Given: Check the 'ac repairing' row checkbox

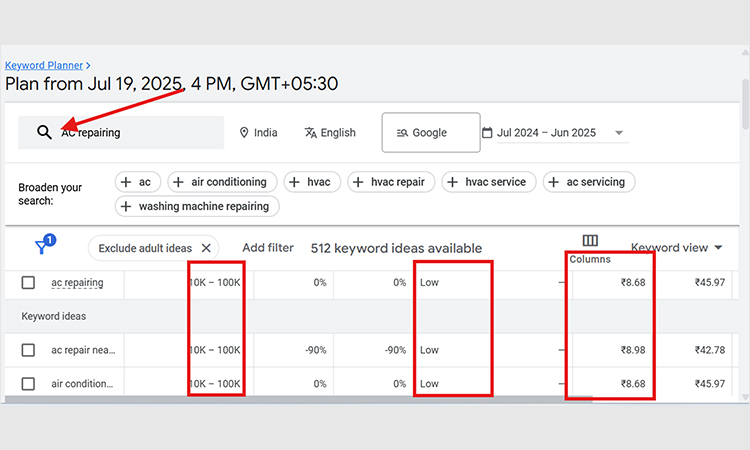Looking at the screenshot, I should (28, 282).
